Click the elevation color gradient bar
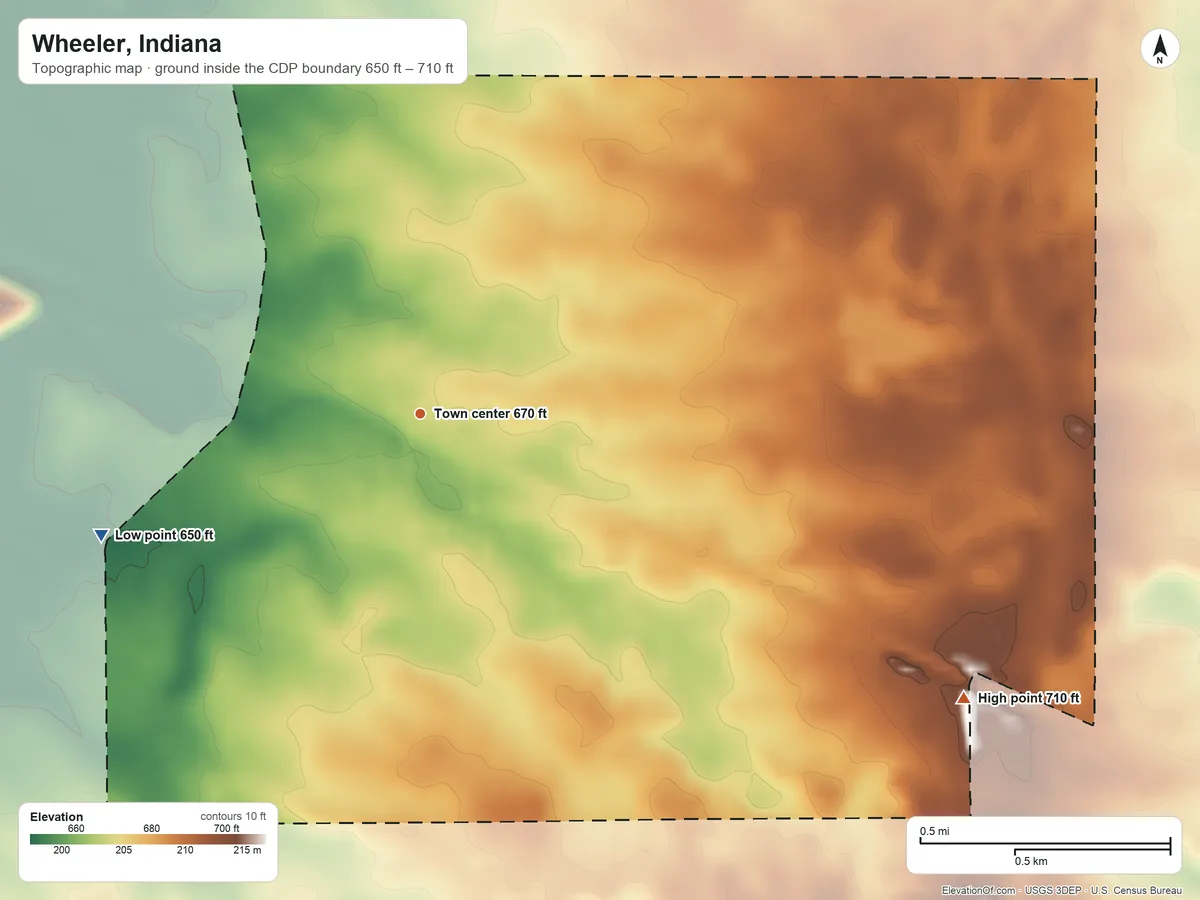Image resolution: width=1200 pixels, height=900 pixels. tap(146, 840)
